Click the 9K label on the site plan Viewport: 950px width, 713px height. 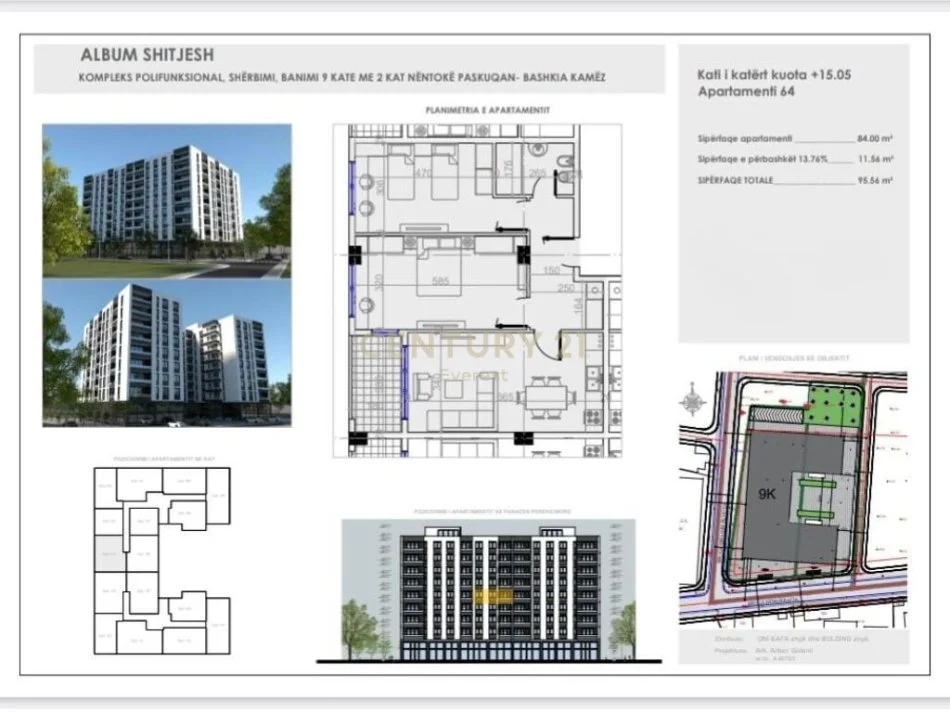click(767, 494)
